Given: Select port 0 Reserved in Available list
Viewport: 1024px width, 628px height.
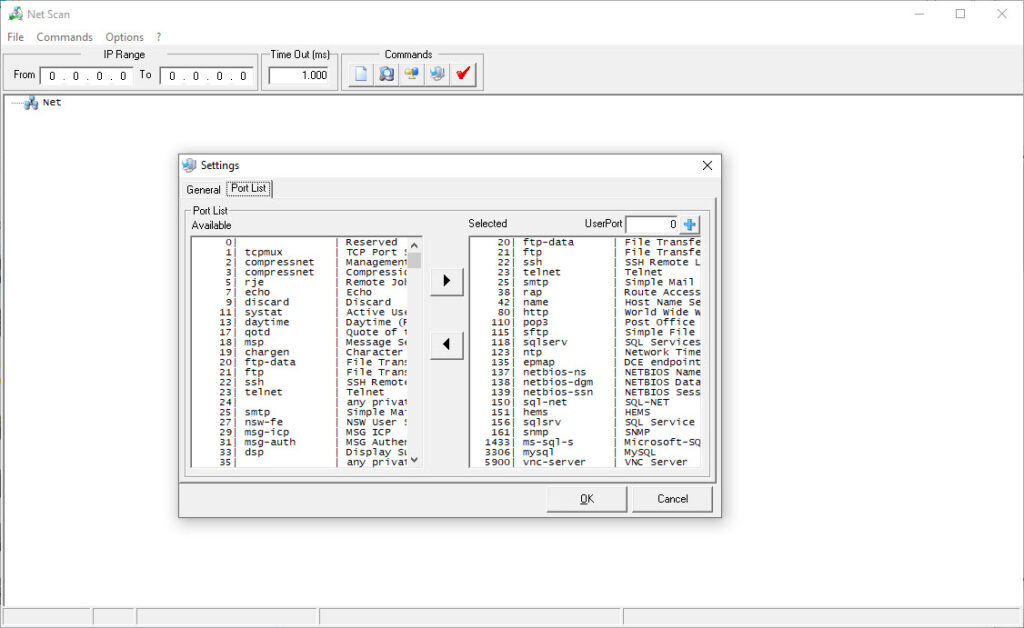Looking at the screenshot, I should pyautogui.click(x=300, y=242).
